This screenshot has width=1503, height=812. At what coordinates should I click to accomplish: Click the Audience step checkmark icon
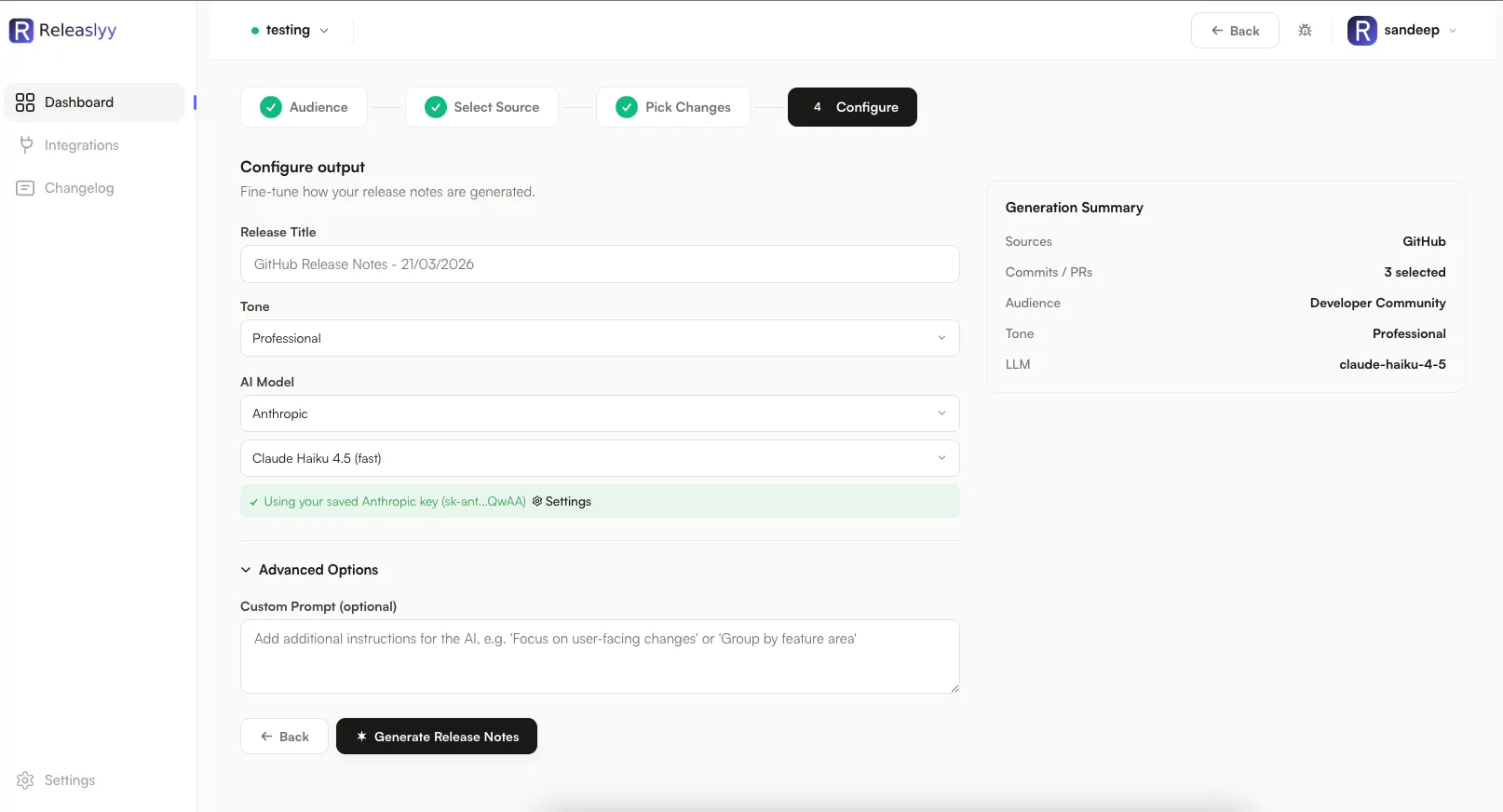271,107
